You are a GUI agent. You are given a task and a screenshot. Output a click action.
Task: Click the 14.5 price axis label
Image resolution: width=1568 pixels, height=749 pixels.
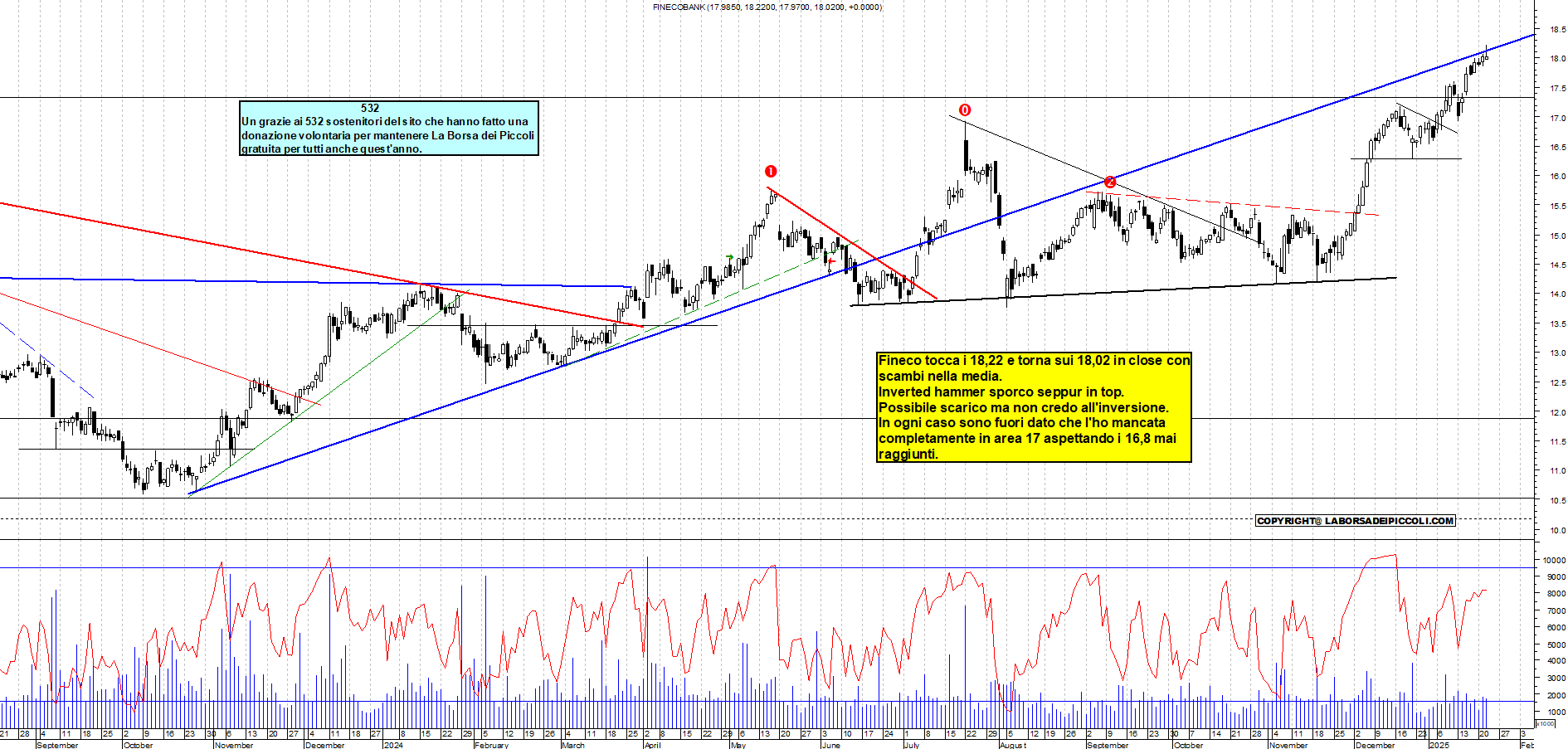pos(1557,265)
